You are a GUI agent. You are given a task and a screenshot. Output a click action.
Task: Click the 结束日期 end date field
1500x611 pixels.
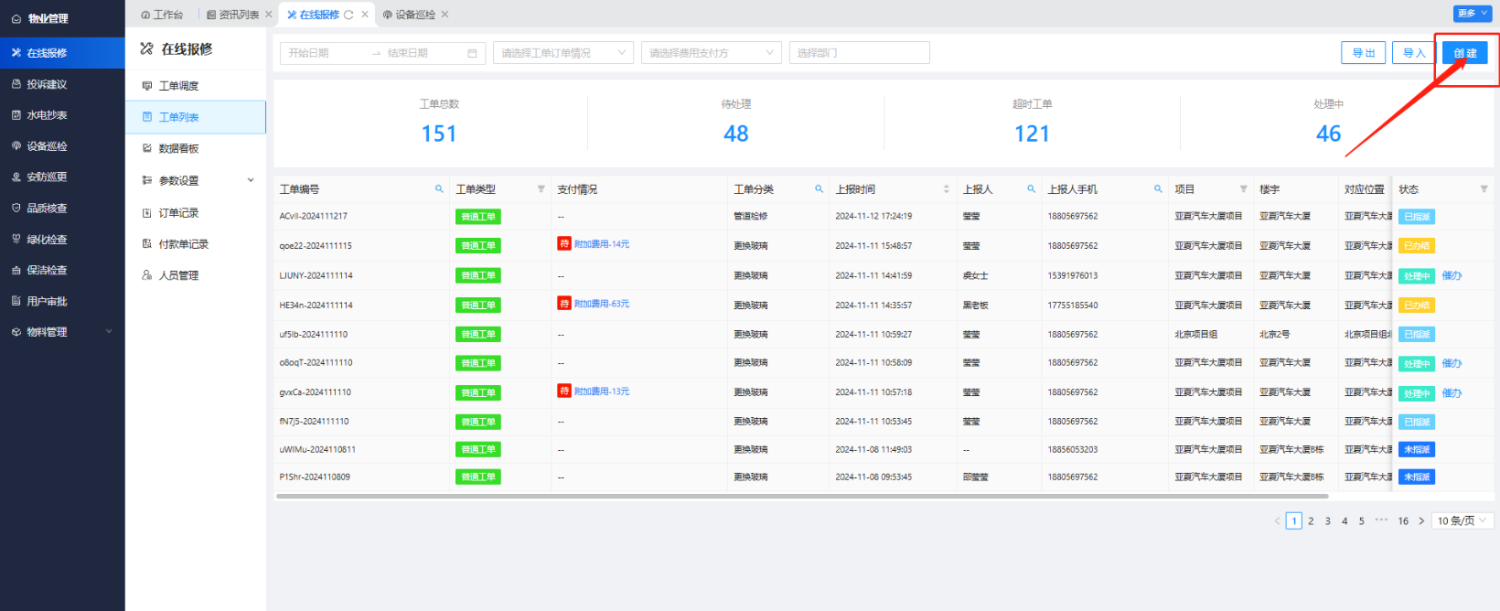422,53
